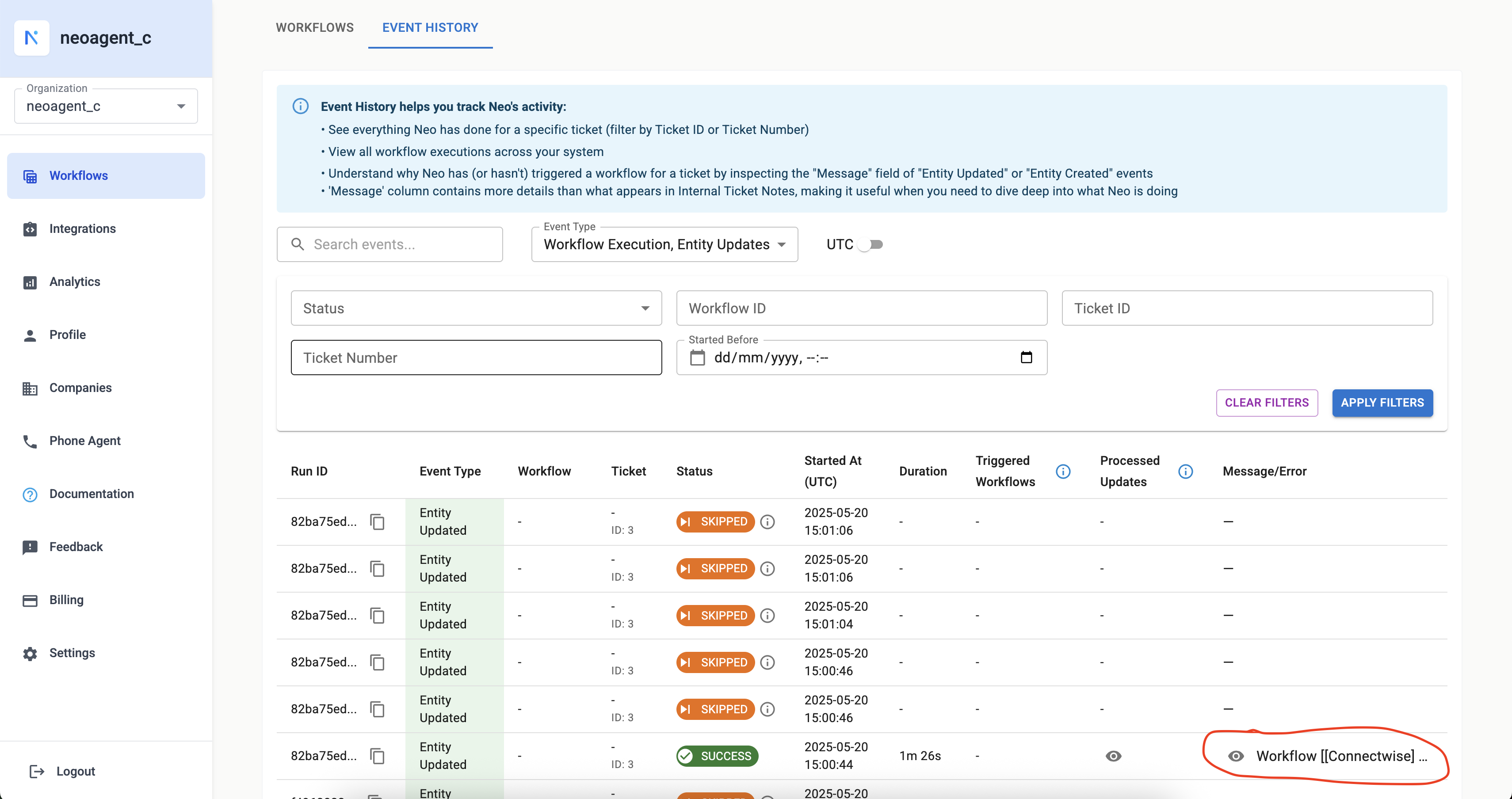1512x799 pixels.
Task: Click the Search events input field
Action: tap(399, 244)
